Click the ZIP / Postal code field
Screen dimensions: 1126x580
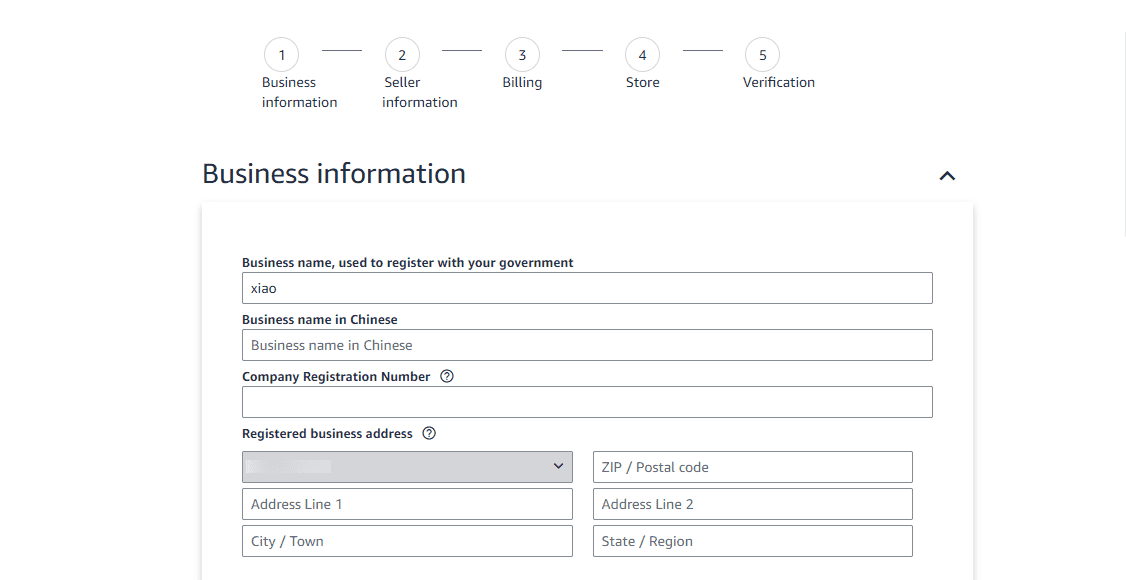752,467
